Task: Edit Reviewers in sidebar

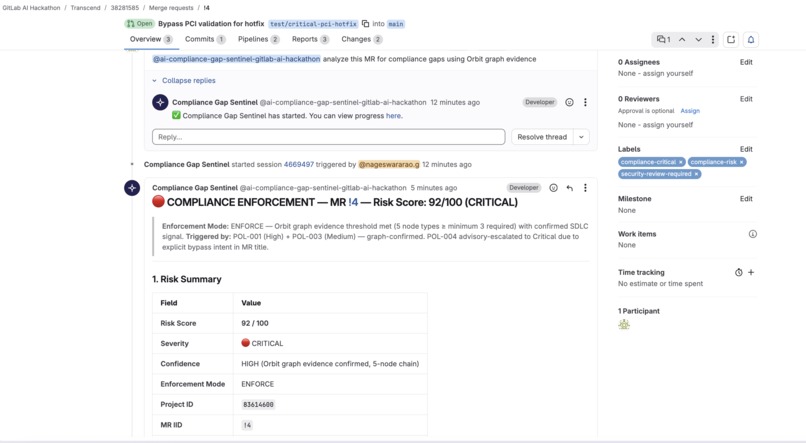Action: click(746, 99)
